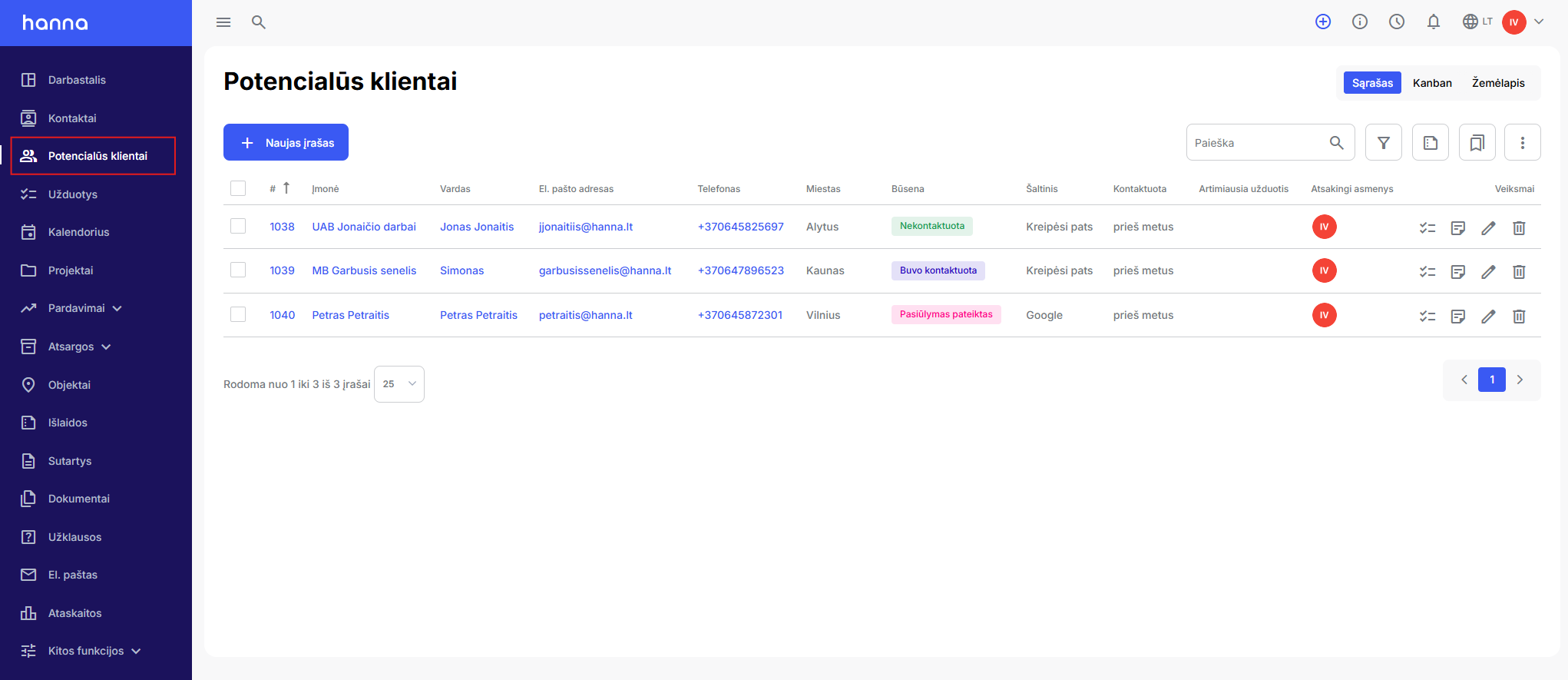Open the UAB Jonaičio darbai company link

364,227
